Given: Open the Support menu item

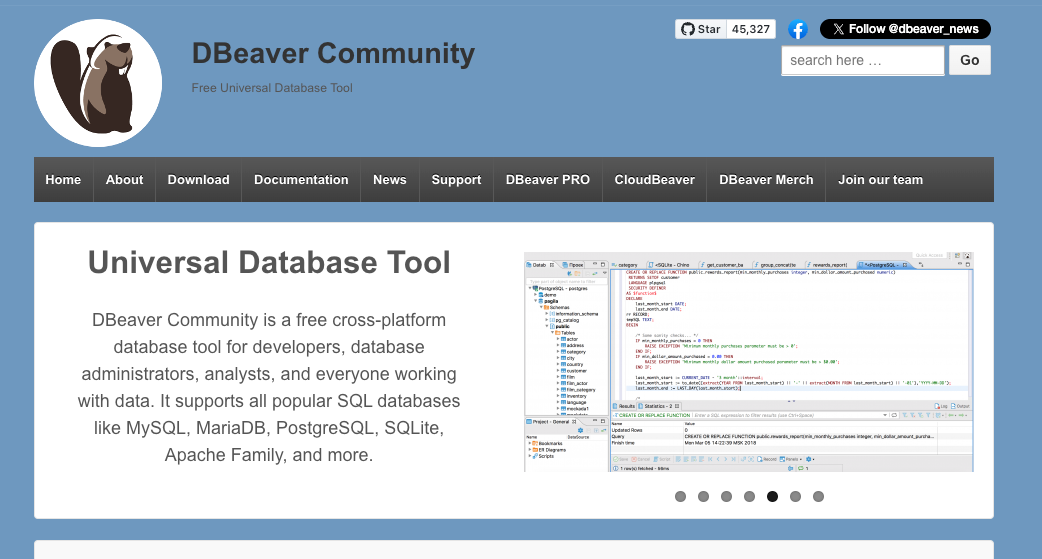Looking at the screenshot, I should pos(456,179).
